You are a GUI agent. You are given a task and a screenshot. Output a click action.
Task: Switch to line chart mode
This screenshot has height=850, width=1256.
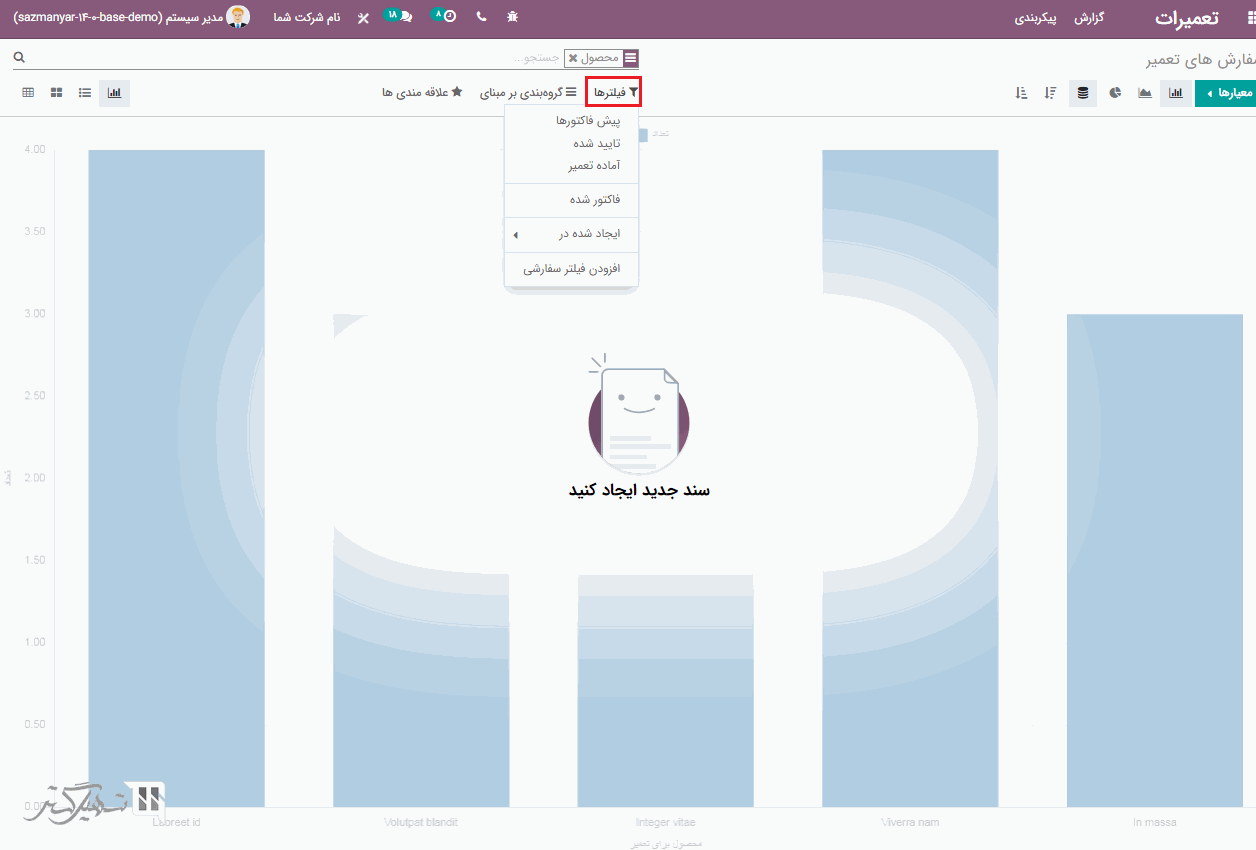click(1145, 93)
